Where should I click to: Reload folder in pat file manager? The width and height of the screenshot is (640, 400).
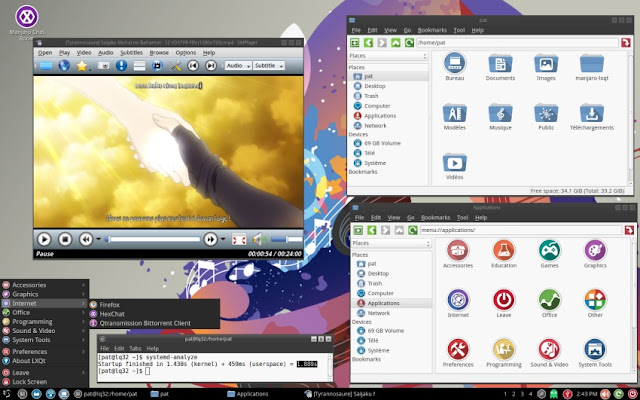click(x=409, y=42)
